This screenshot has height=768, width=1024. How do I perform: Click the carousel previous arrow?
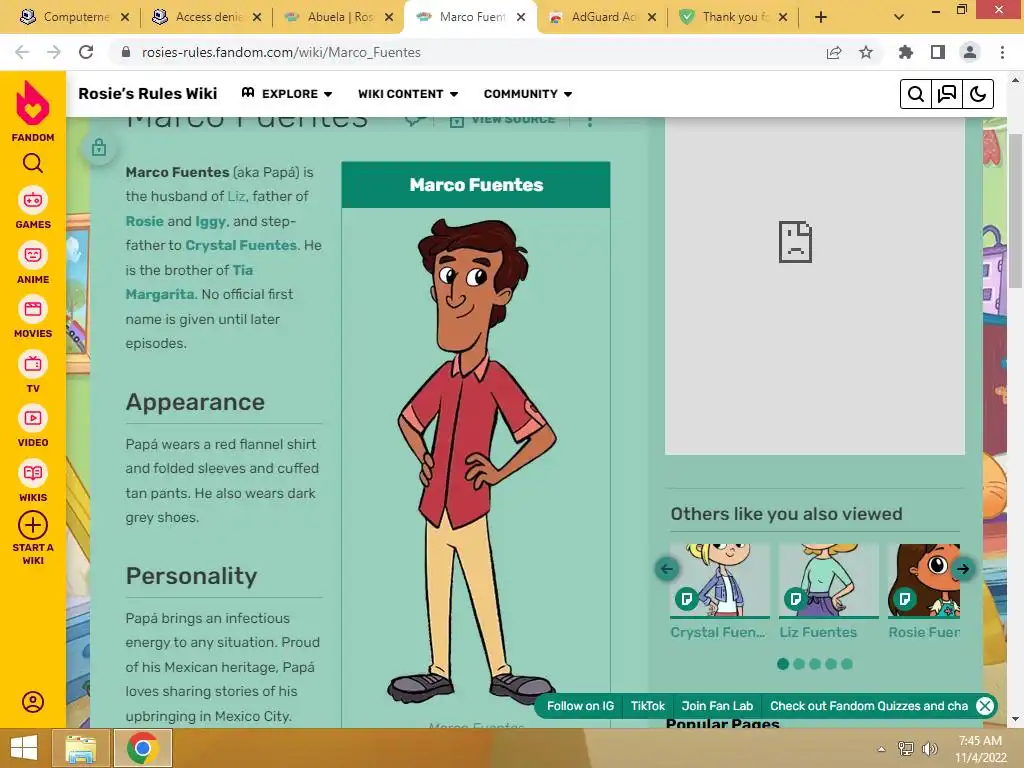(x=667, y=569)
